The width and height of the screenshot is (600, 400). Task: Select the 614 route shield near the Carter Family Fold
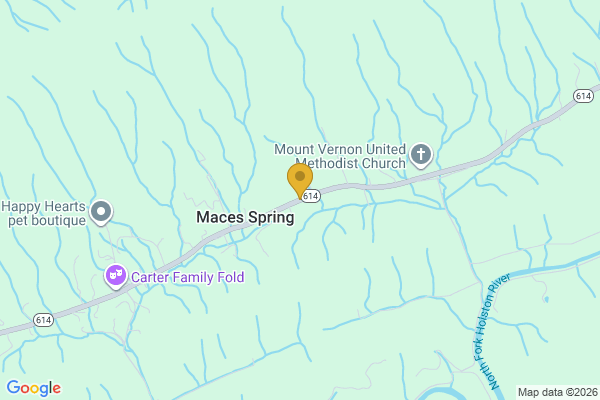(43, 320)
